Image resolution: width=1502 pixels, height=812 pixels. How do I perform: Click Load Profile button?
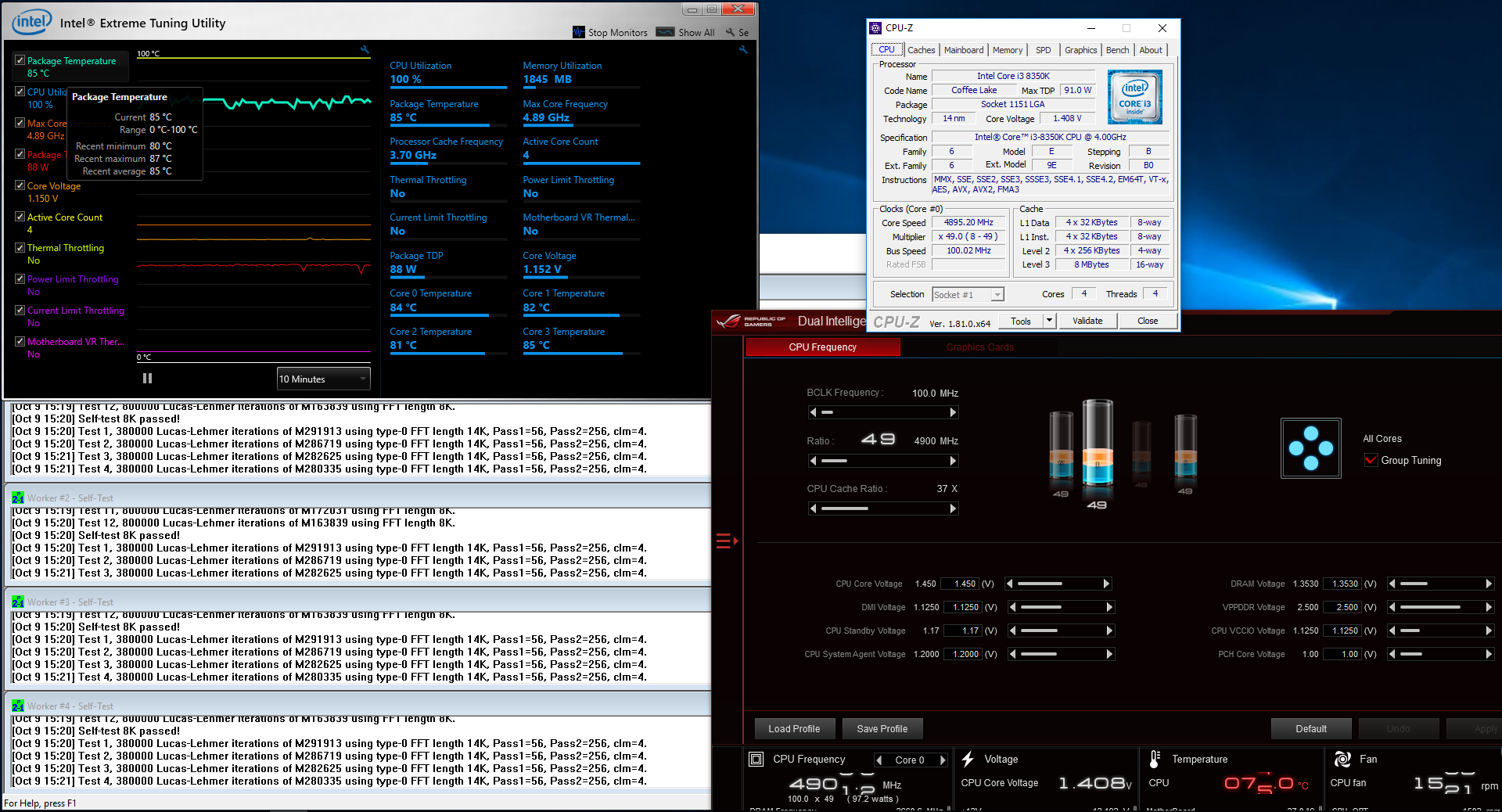tap(794, 728)
